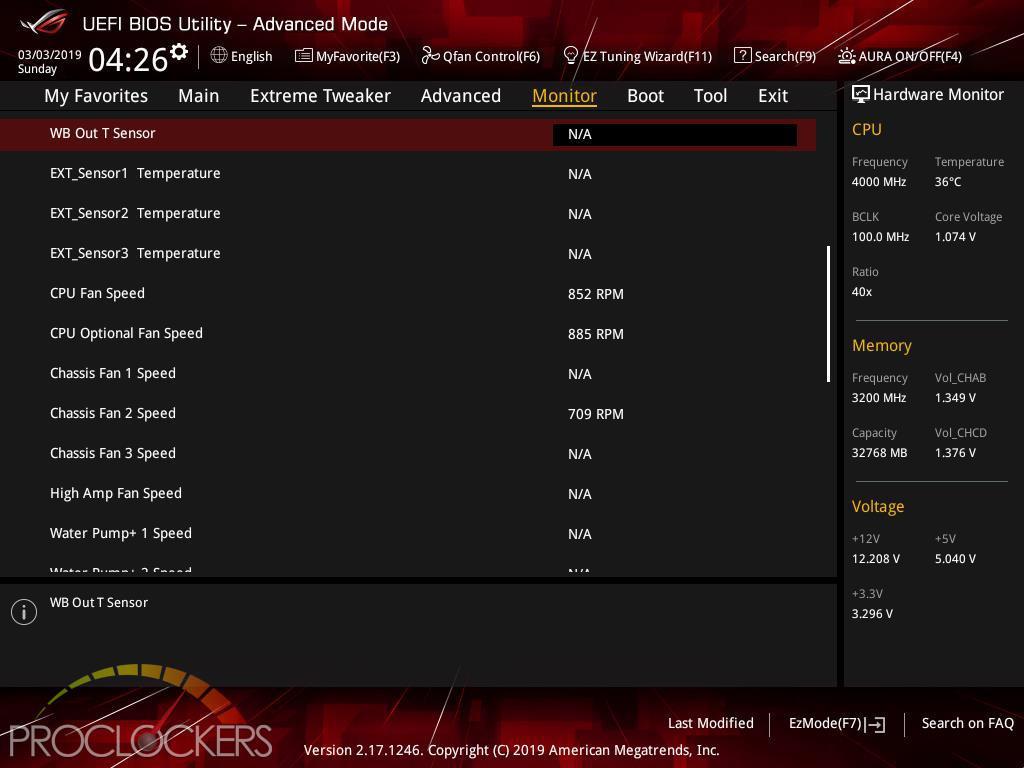Click the ROG logo in the header
1024x768 pixels.
pos(43,23)
